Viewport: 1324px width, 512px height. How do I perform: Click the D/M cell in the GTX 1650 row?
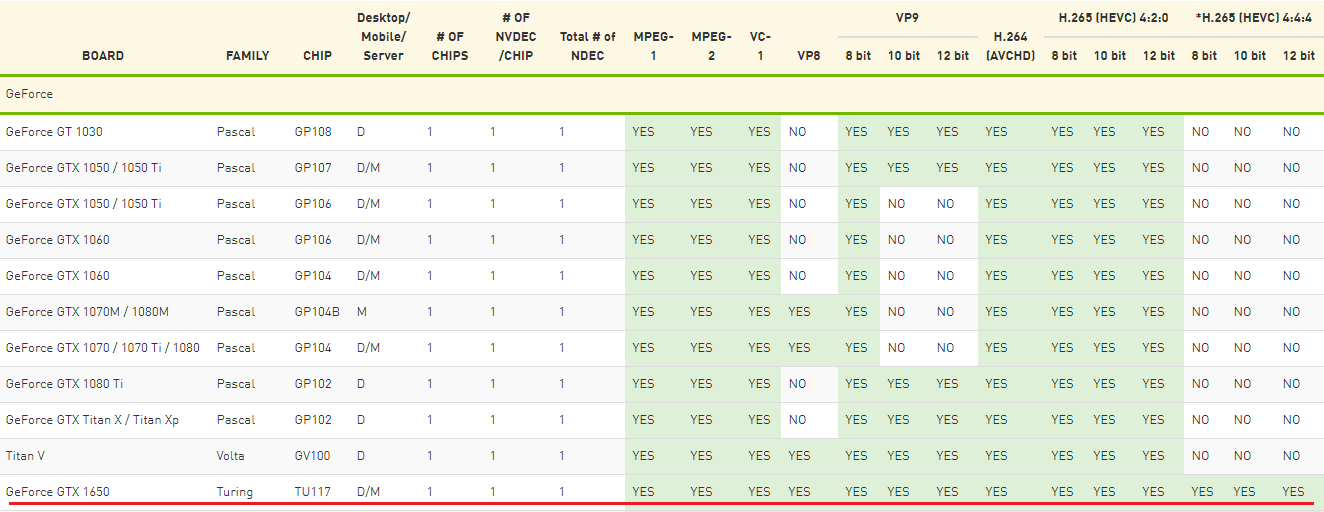(x=368, y=492)
